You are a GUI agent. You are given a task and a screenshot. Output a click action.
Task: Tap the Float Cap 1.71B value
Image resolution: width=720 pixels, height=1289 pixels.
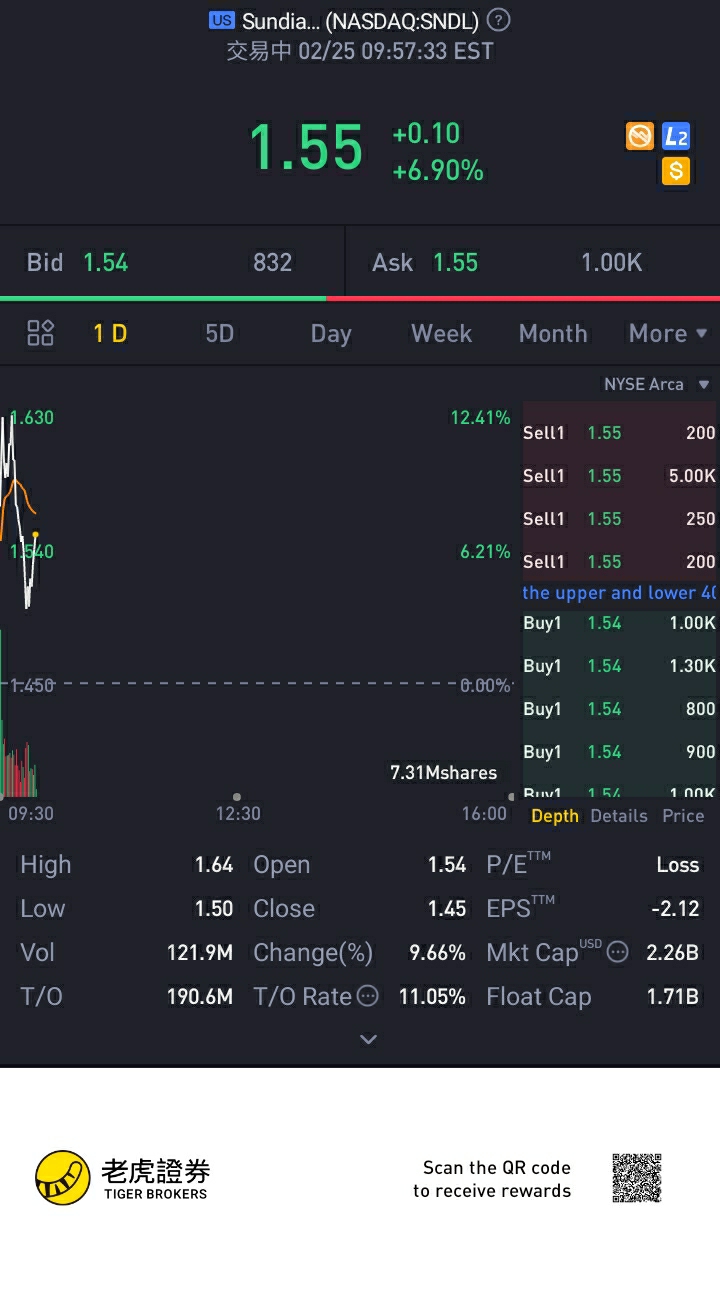pos(673,997)
